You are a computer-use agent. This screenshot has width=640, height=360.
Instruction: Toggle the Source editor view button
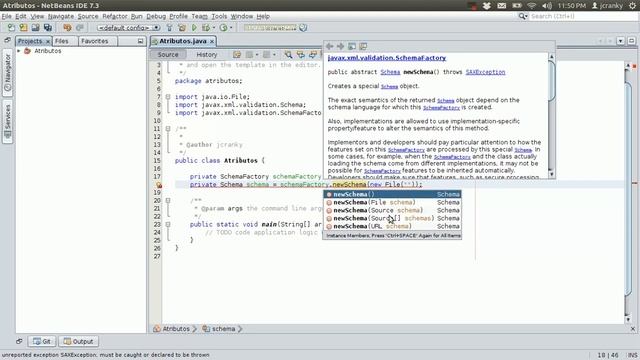(x=168, y=54)
